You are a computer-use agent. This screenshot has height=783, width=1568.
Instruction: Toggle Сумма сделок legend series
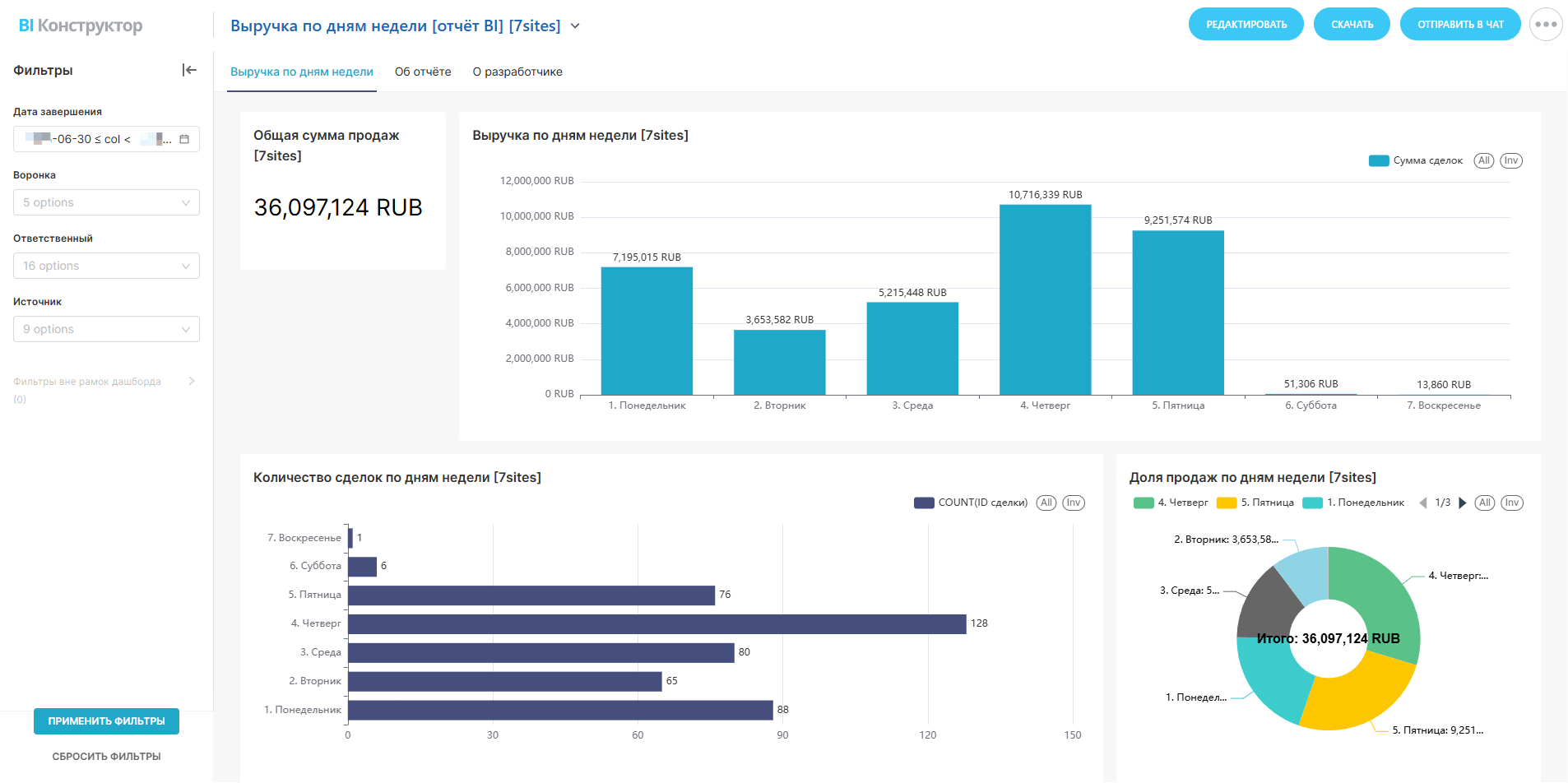click(x=1416, y=161)
